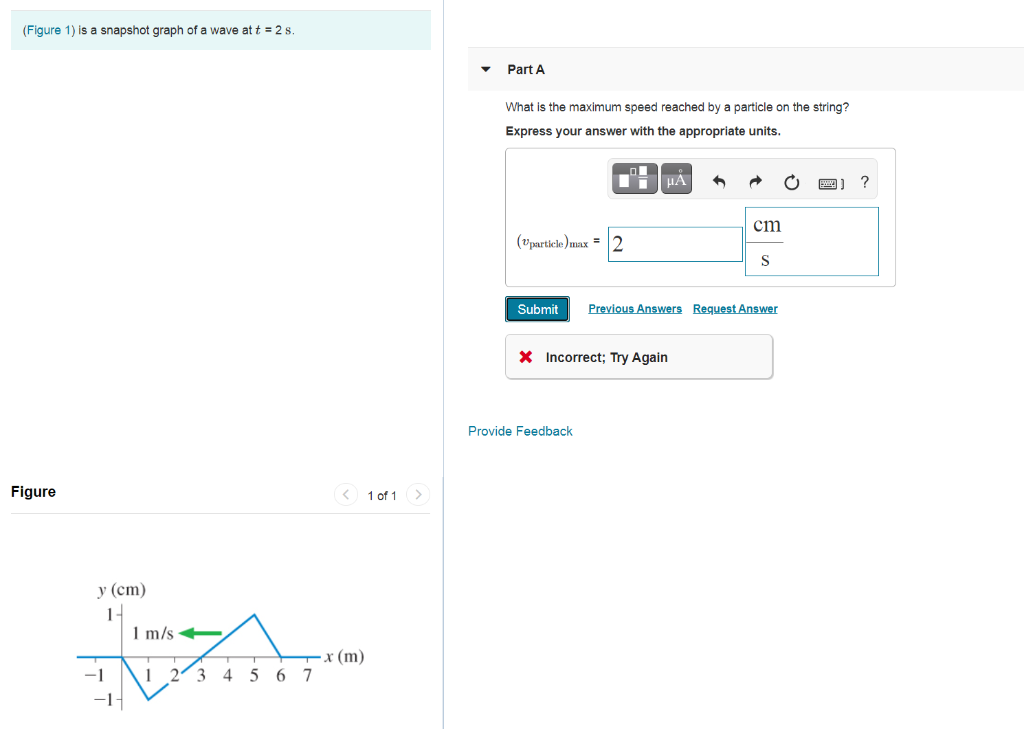This screenshot has width=1024, height=729.
Task: Click the Submit button
Action: 537,309
